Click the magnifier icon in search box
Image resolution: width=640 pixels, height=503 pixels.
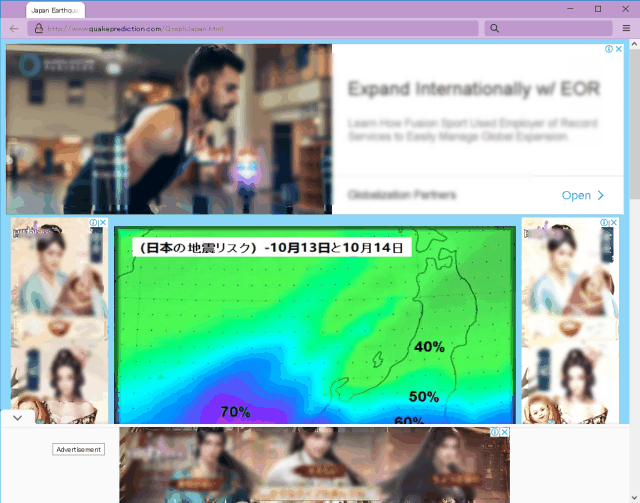point(494,28)
